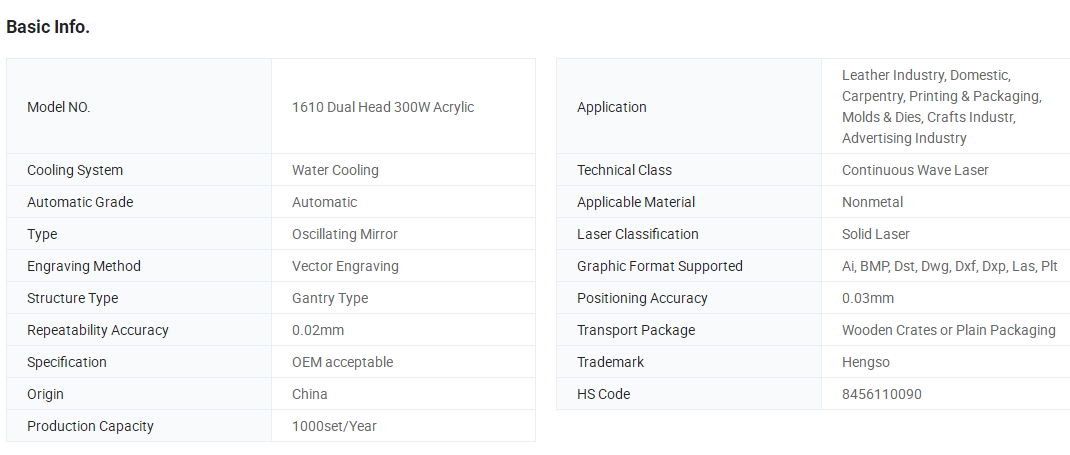Click the Hengso trademark value

(866, 362)
